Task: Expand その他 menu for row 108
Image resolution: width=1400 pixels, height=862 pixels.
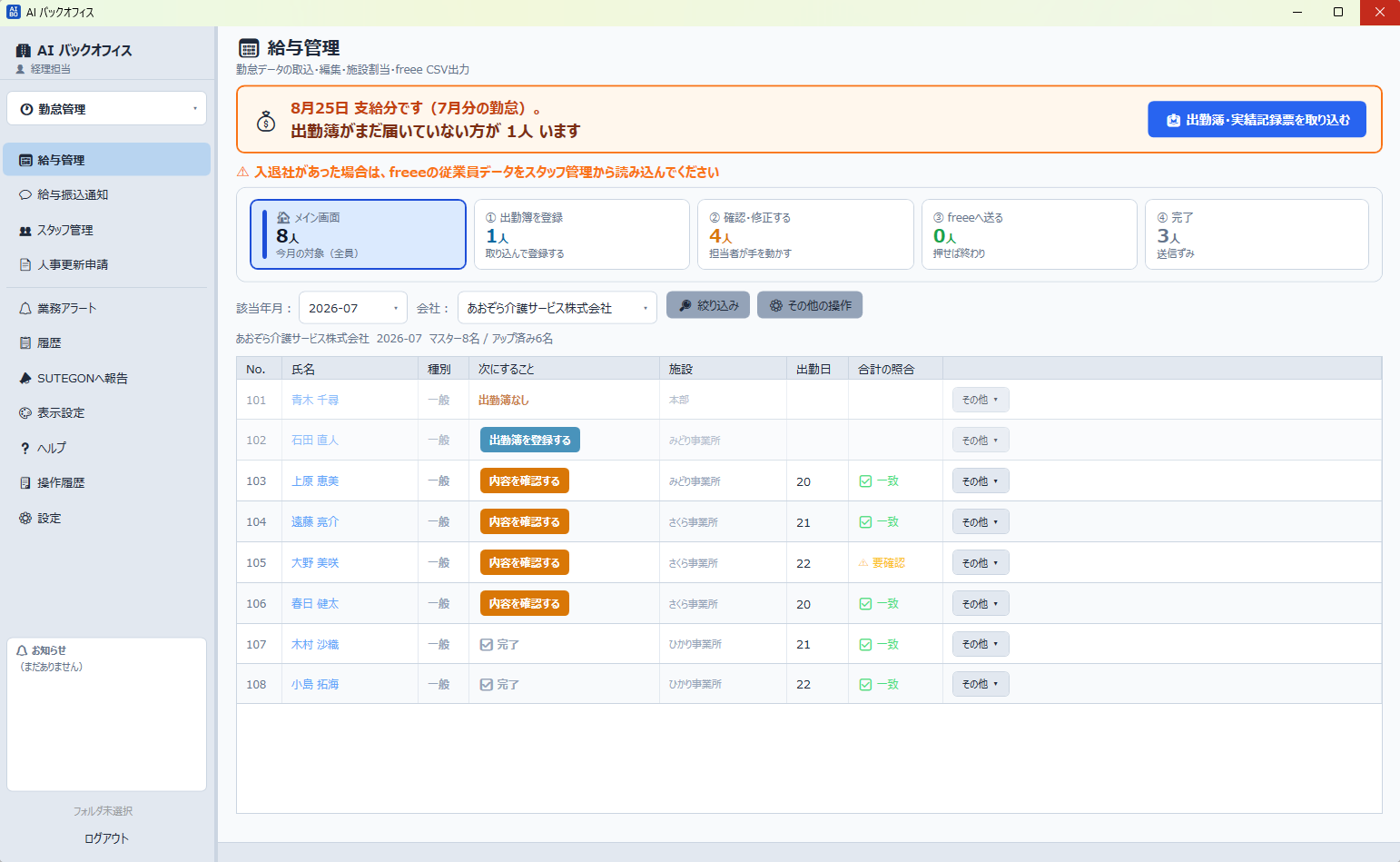Action: point(981,684)
